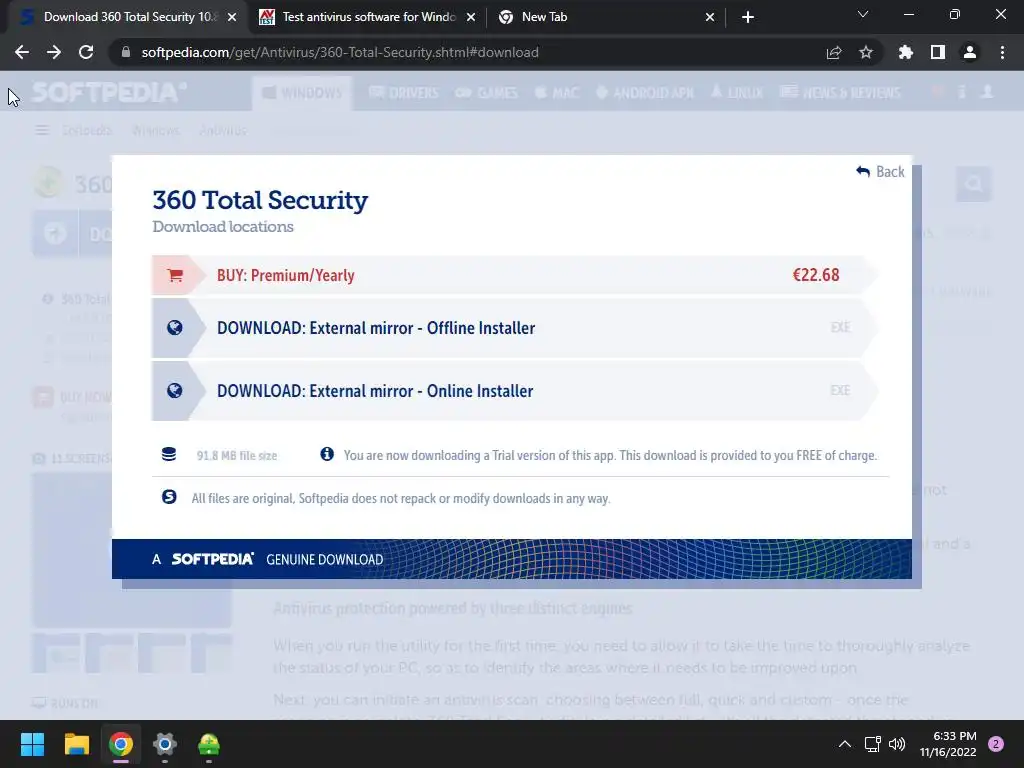1024x768 pixels.
Task: Click the 91.8 MB file size text
Action: pyautogui.click(x=236, y=456)
